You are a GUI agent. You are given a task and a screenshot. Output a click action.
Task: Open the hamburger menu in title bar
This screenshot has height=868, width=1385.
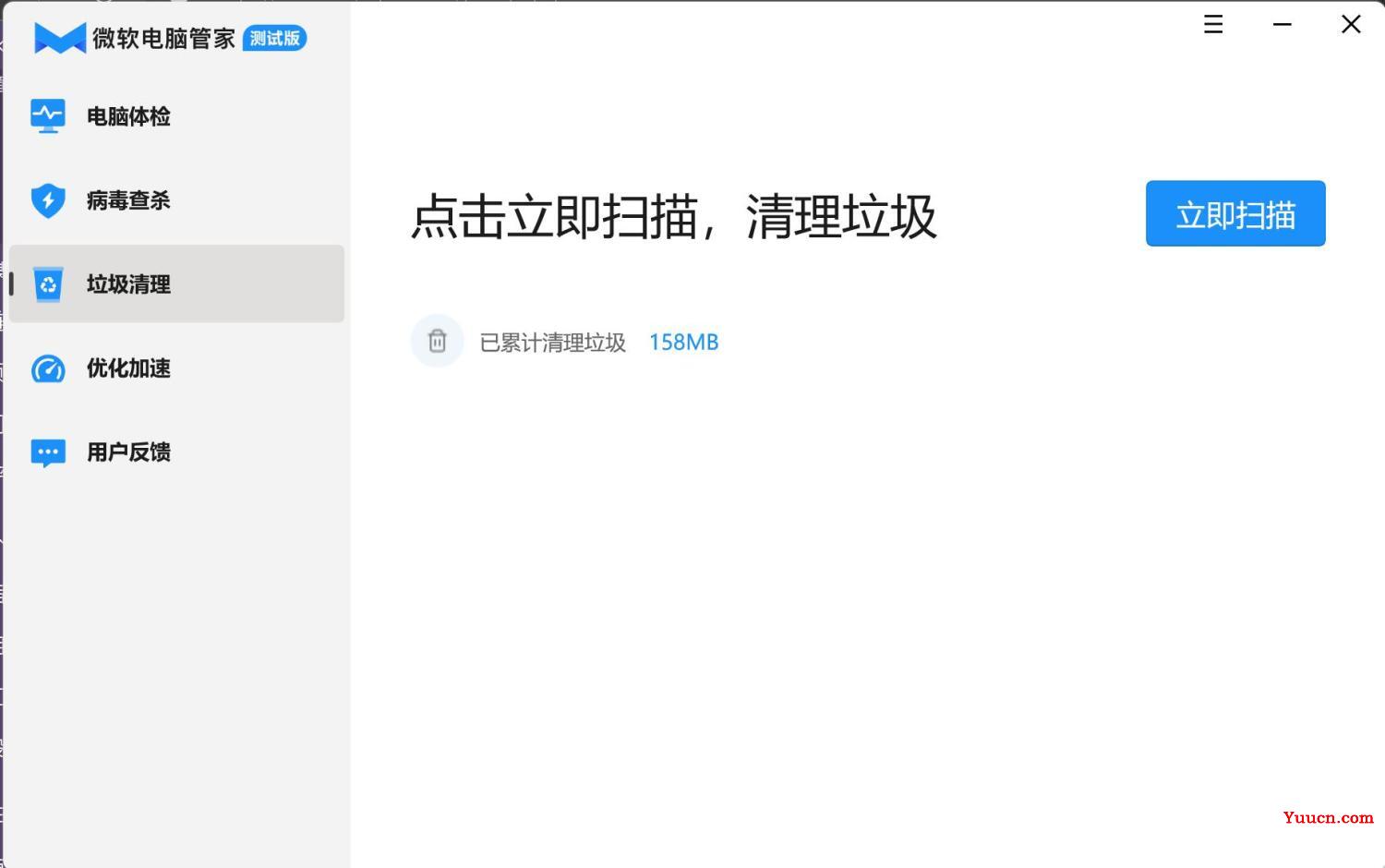(1213, 25)
